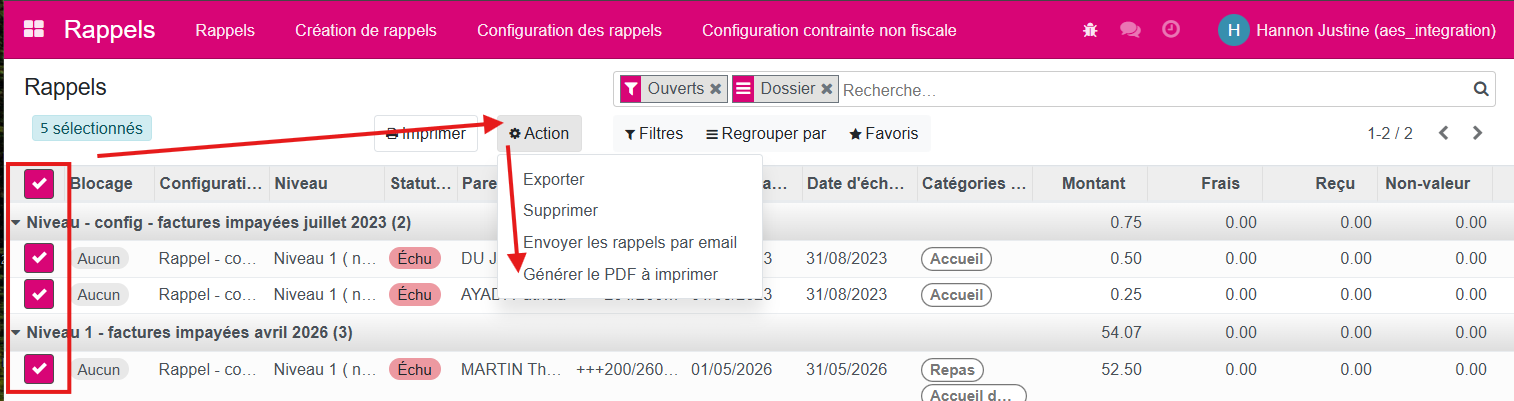
Task: Open the Regrouper par dropdown
Action: (766, 134)
